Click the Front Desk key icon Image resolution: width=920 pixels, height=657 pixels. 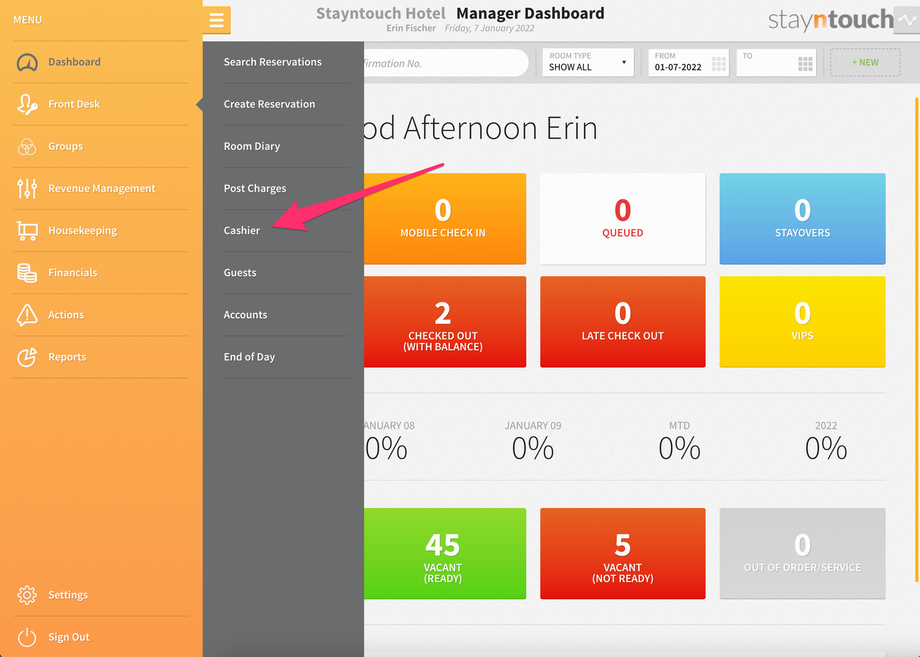point(27,104)
